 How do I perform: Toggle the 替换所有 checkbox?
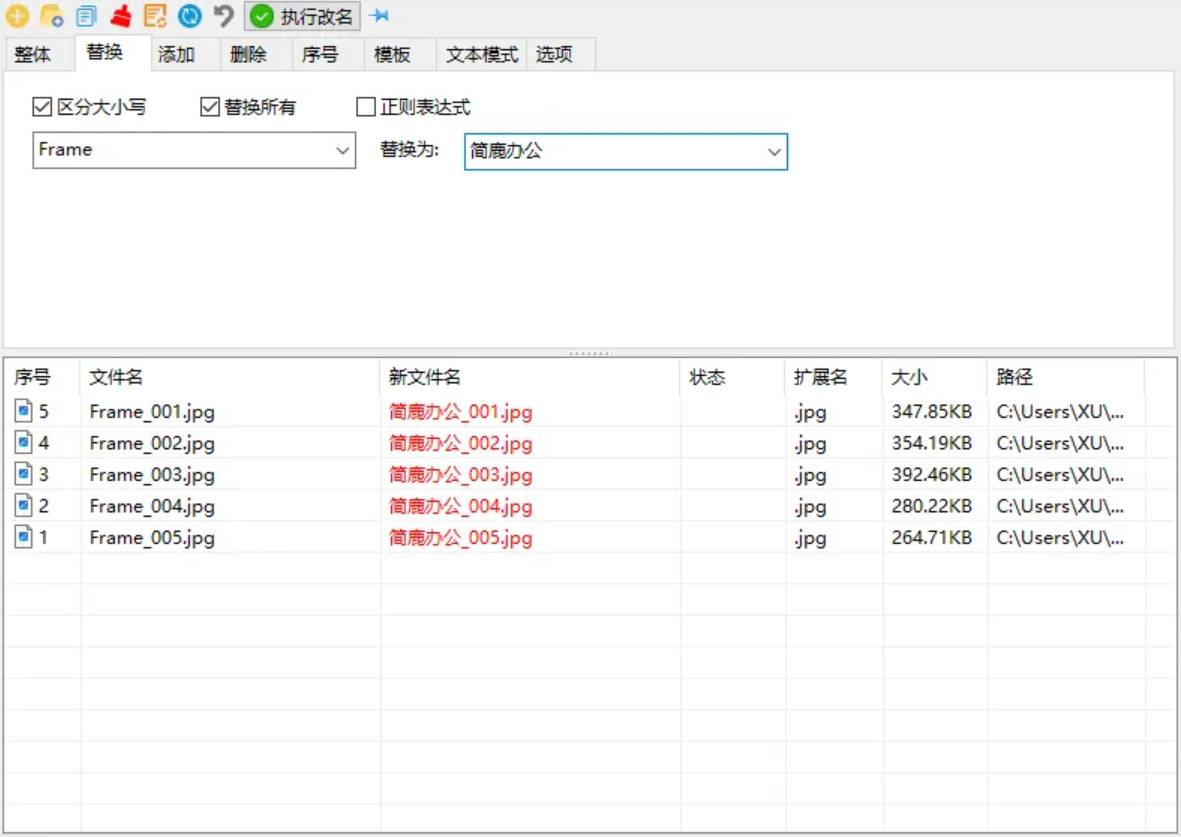coord(209,107)
